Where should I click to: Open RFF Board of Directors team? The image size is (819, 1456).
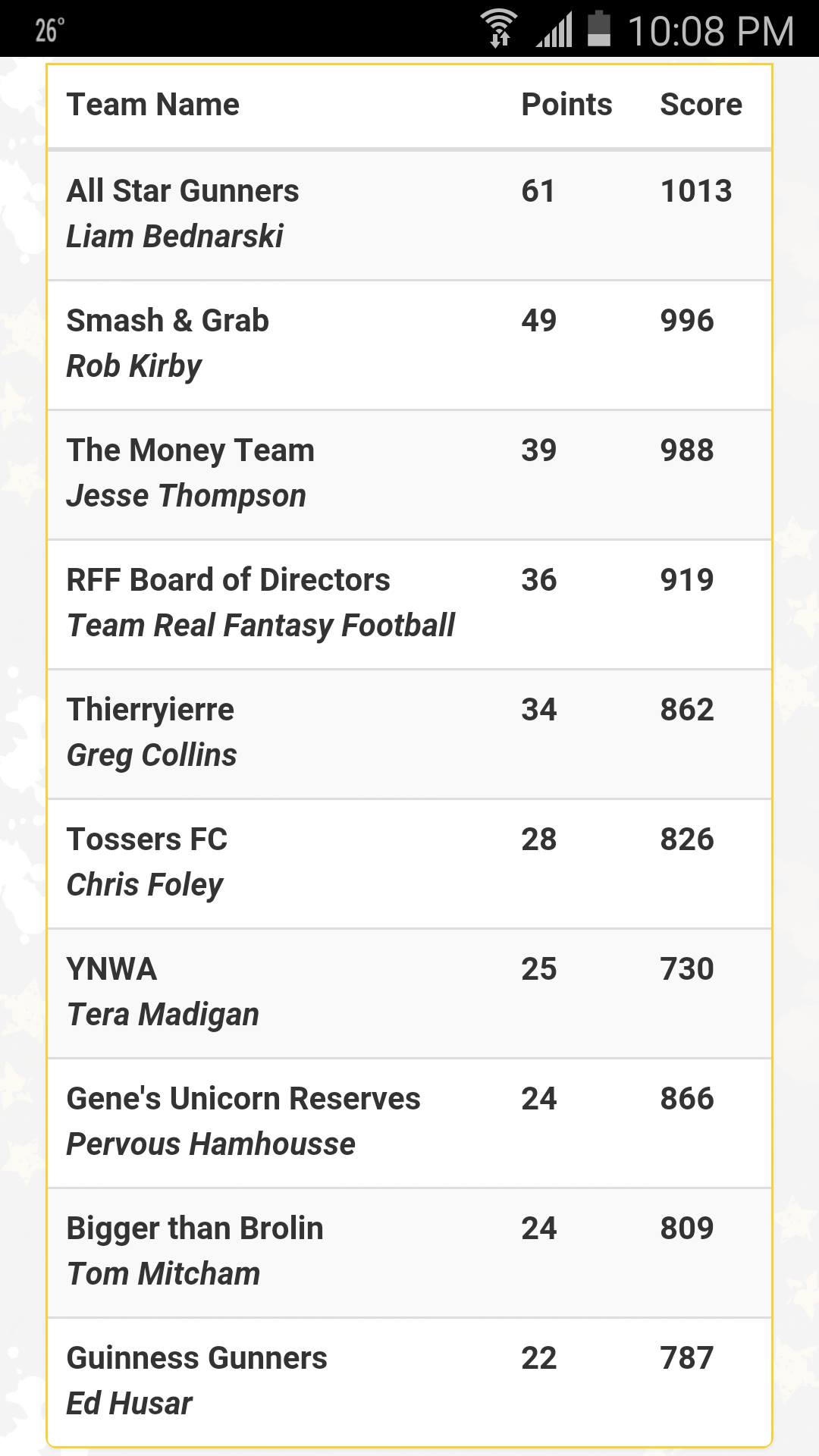point(409,604)
